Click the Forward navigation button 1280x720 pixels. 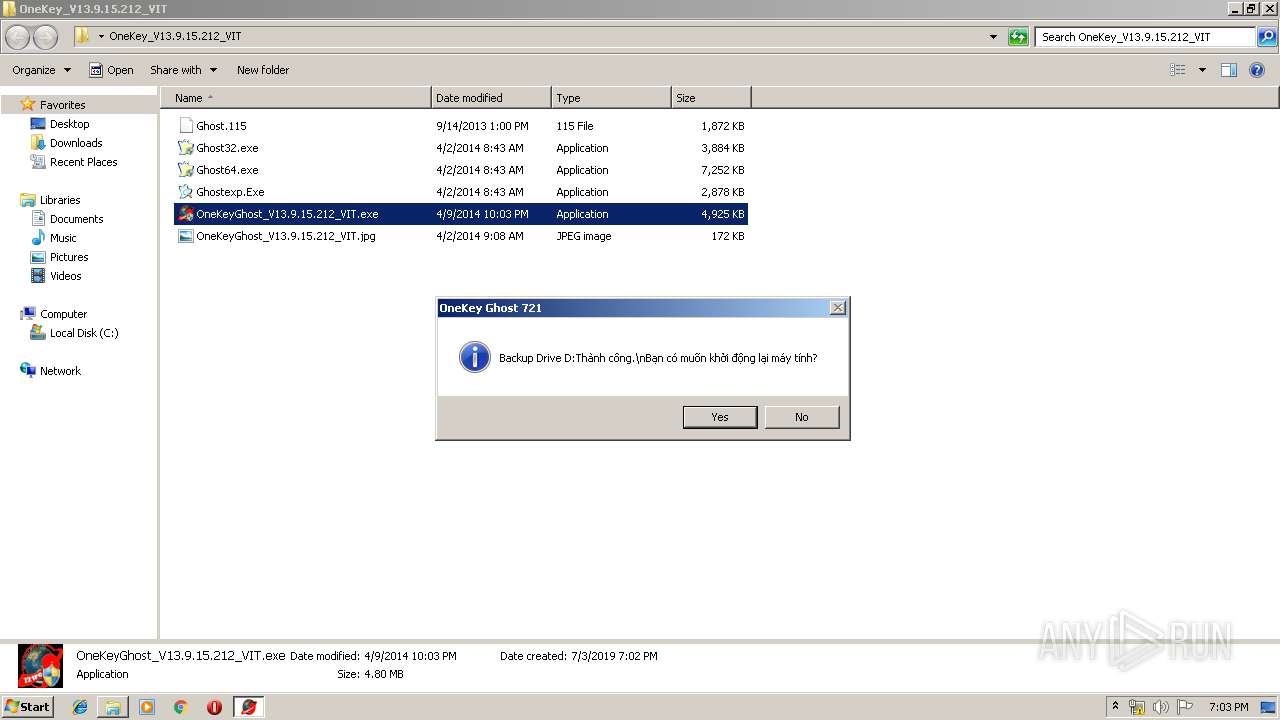point(46,37)
